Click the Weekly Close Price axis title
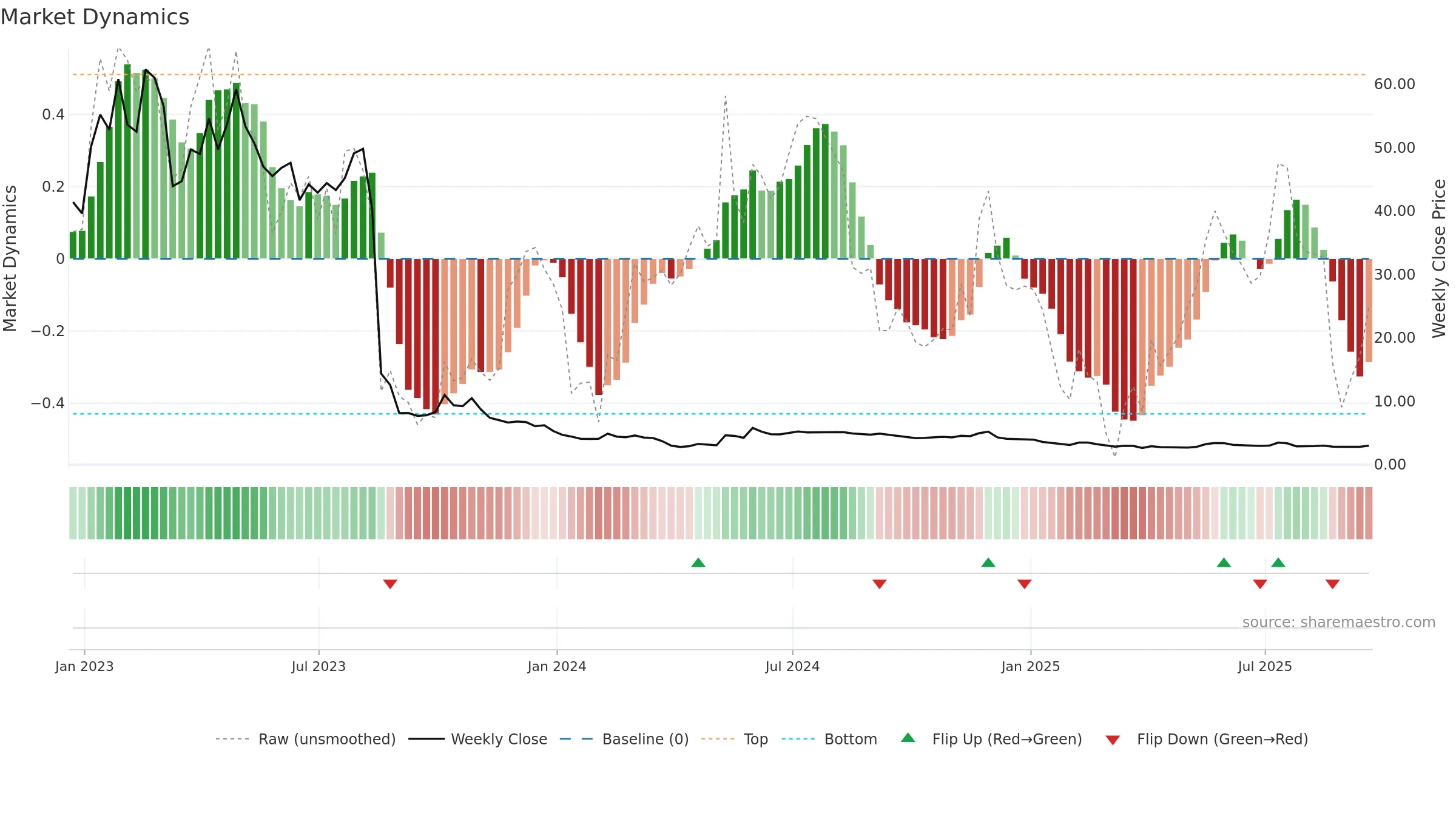The height and width of the screenshot is (819, 1456). click(x=1439, y=259)
